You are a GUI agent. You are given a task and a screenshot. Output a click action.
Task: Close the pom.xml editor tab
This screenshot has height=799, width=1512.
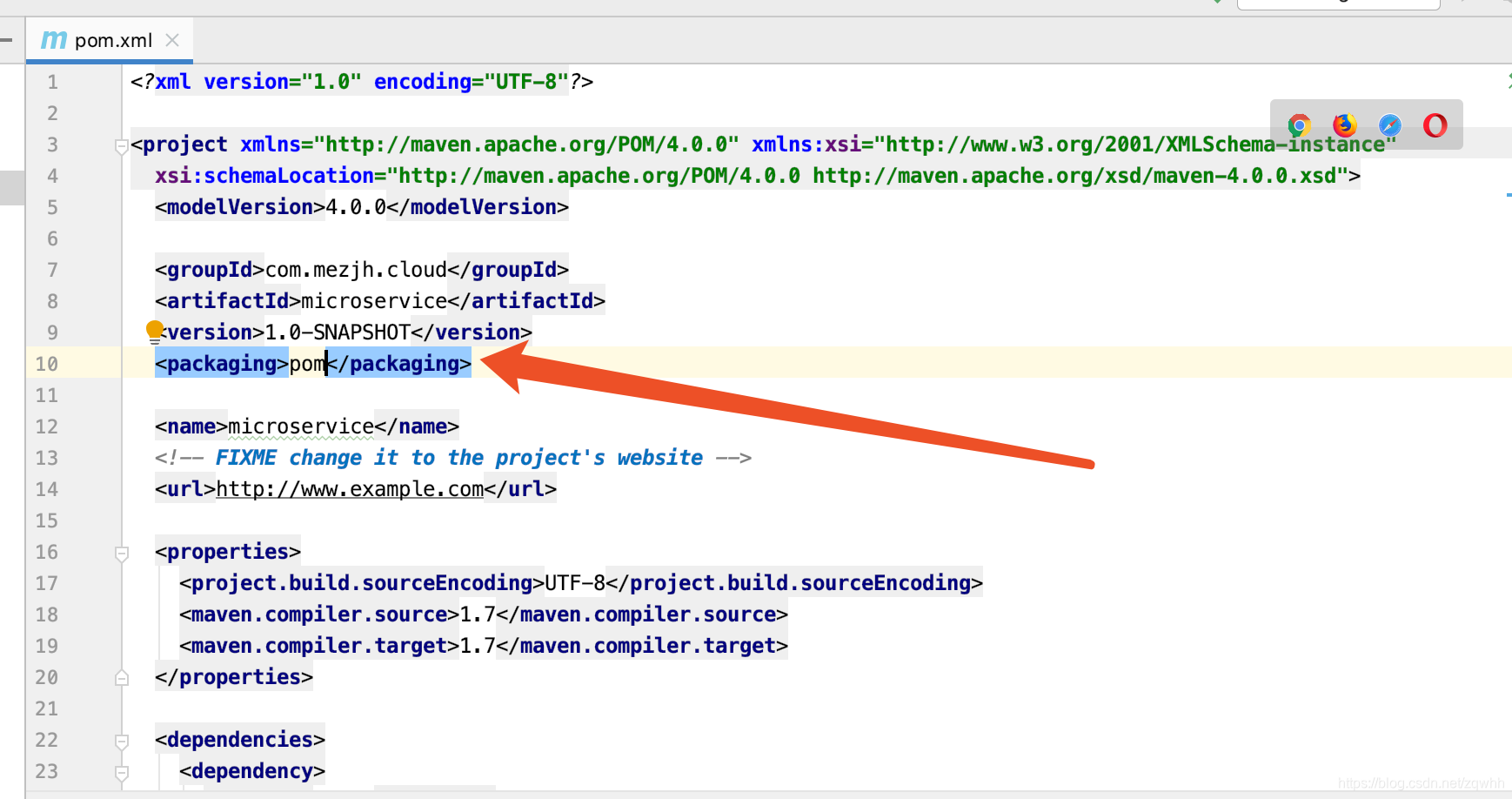point(172,40)
